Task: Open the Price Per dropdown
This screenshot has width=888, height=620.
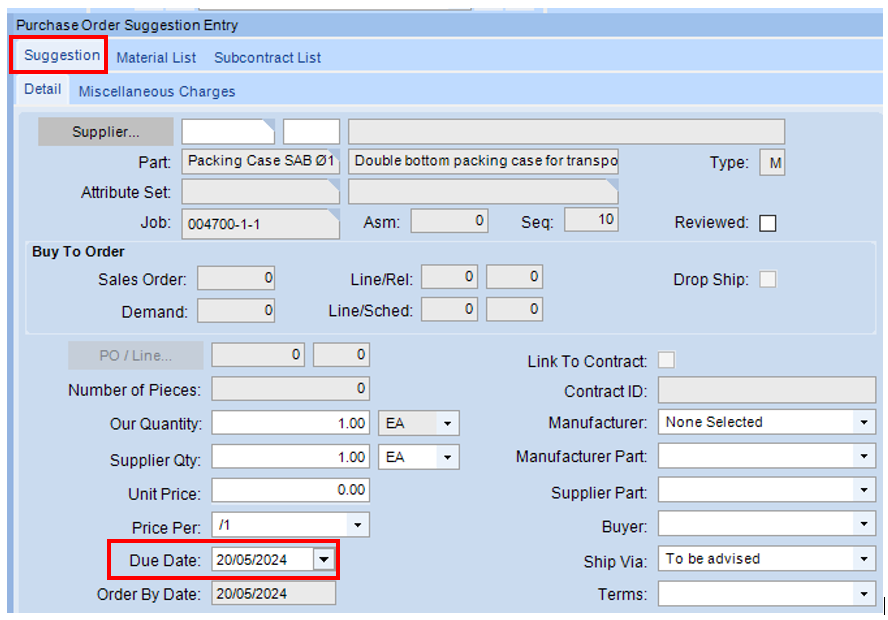Action: pyautogui.click(x=357, y=524)
